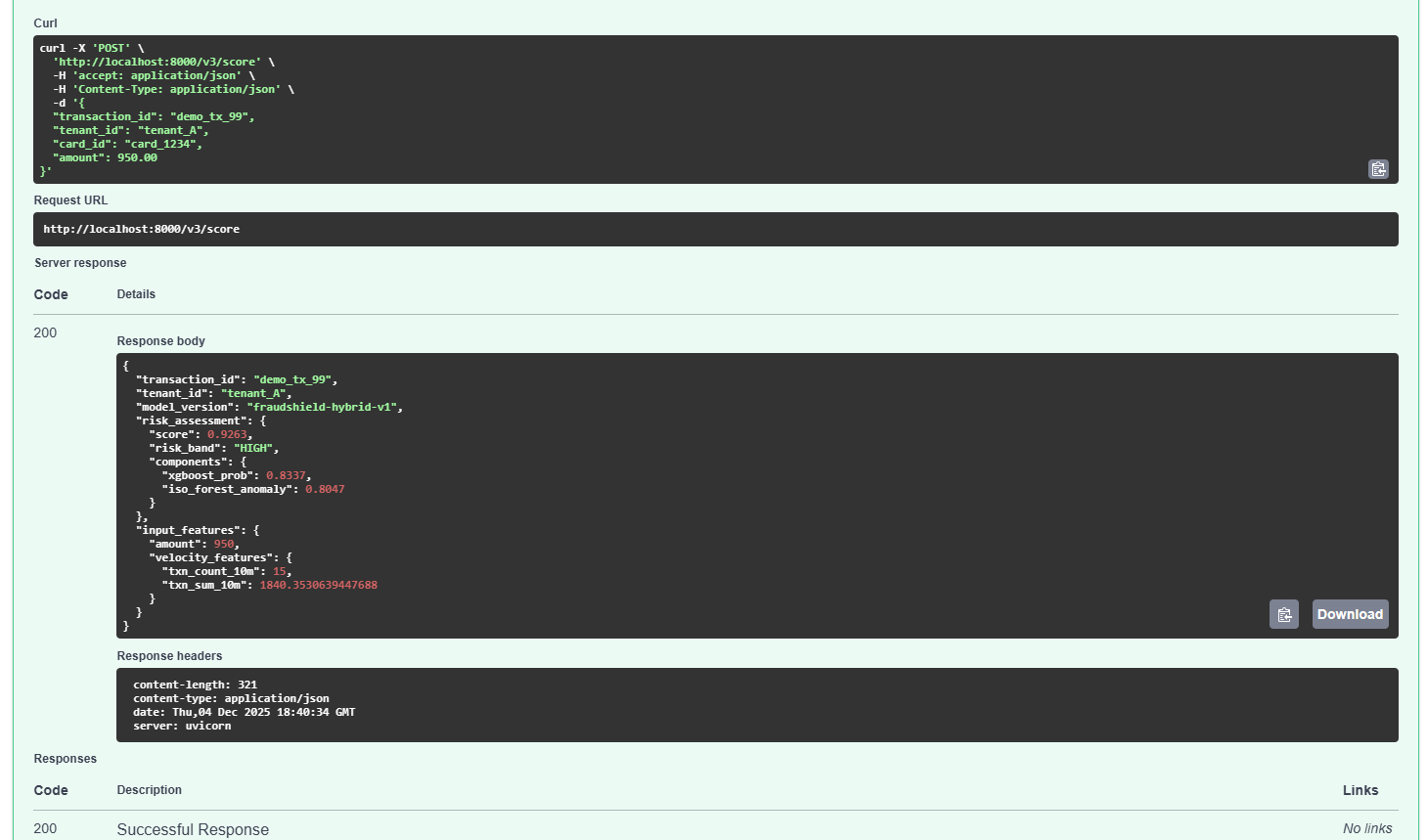Viewport: 1427px width, 840px height.
Task: Click the model_version fraudshield-hybrid-v1 value
Action: point(322,407)
